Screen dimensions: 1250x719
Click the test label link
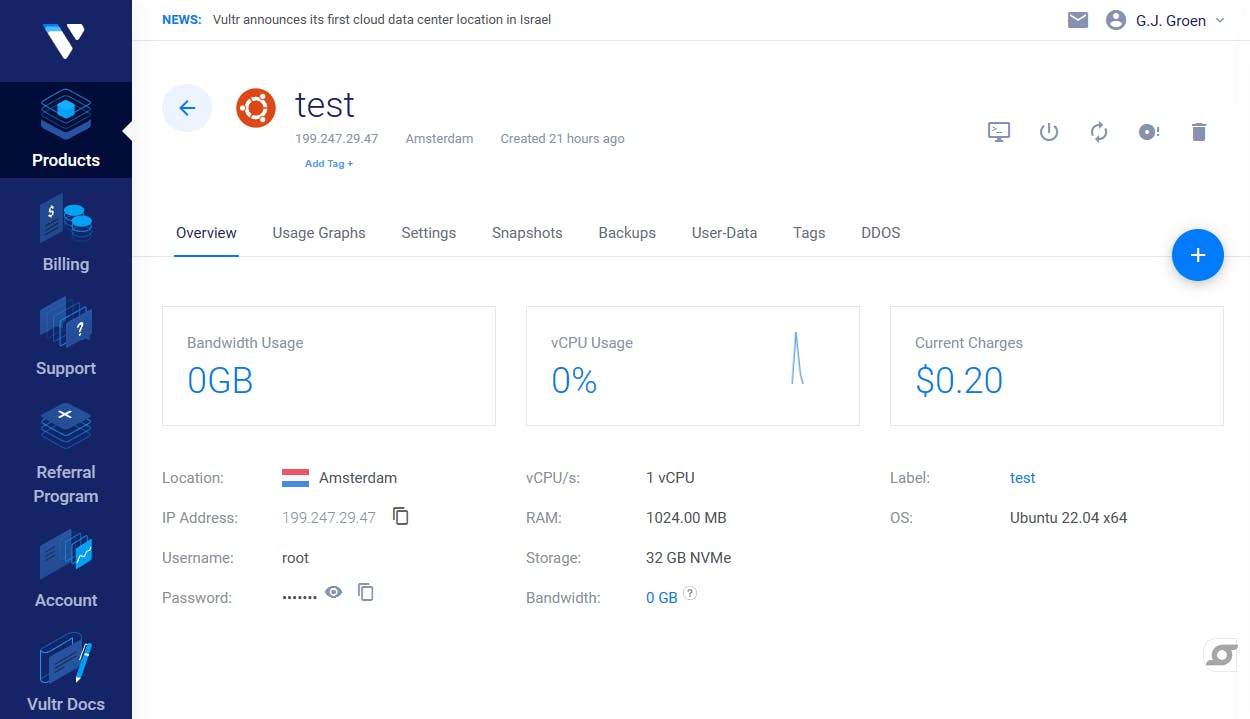[x=1022, y=478]
